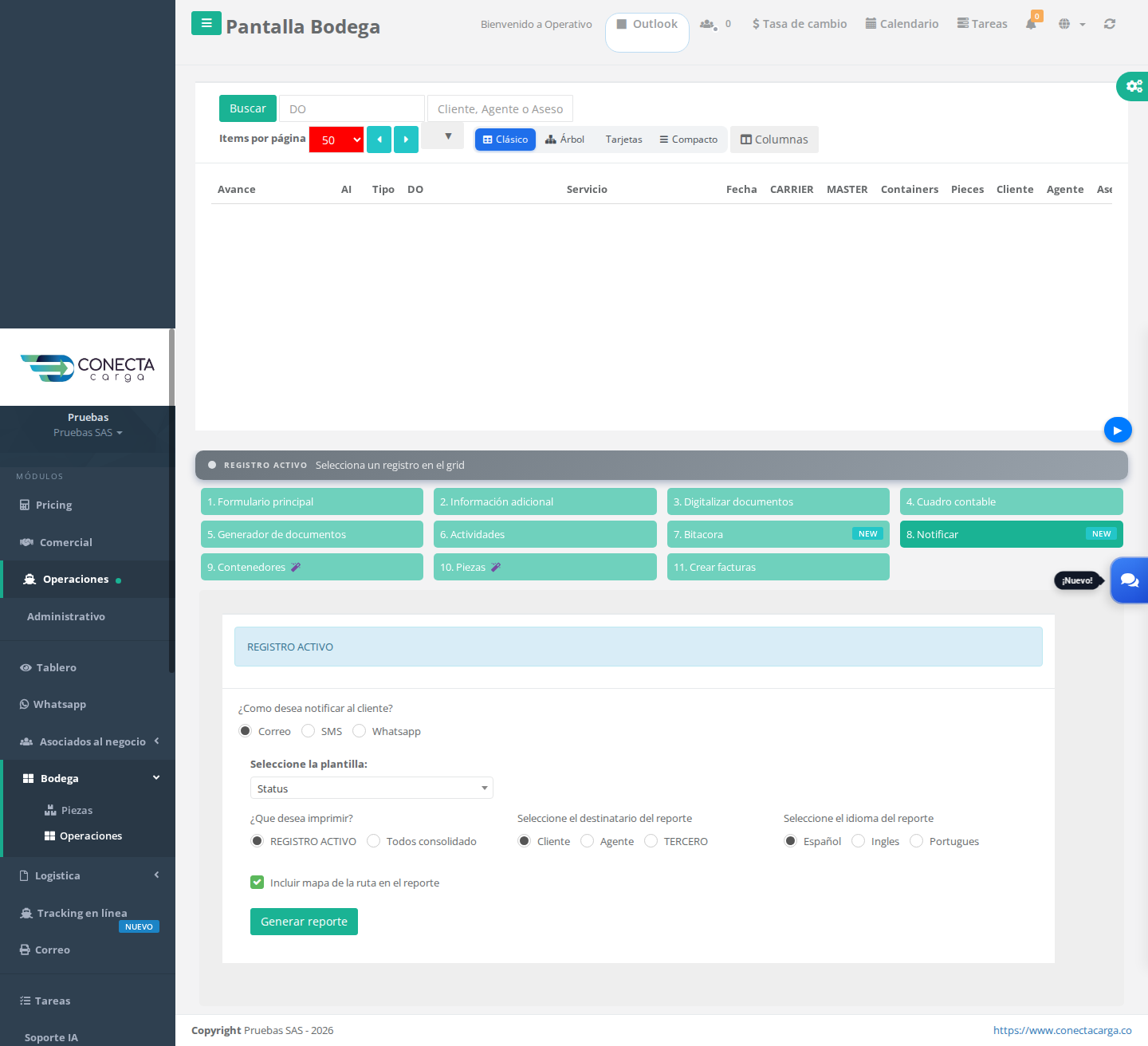Viewport: 1148px width, 1046px height.
Task: Switch to the Compacto view
Action: (x=688, y=140)
